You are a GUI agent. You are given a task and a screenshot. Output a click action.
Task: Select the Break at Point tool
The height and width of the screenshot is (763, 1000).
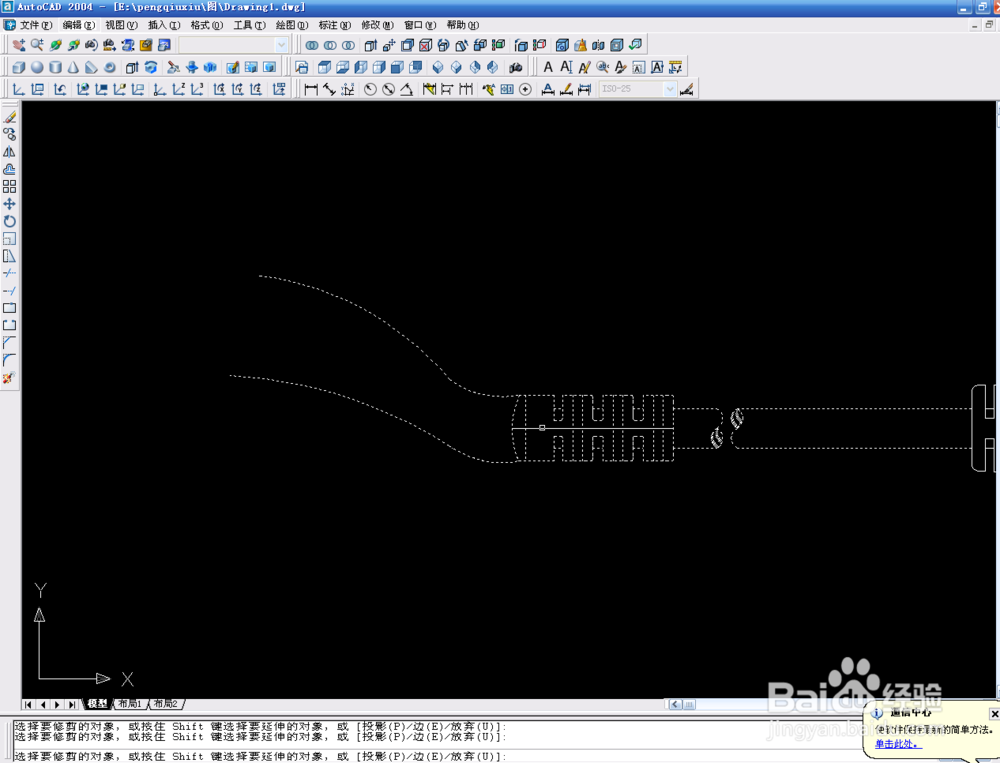10,307
